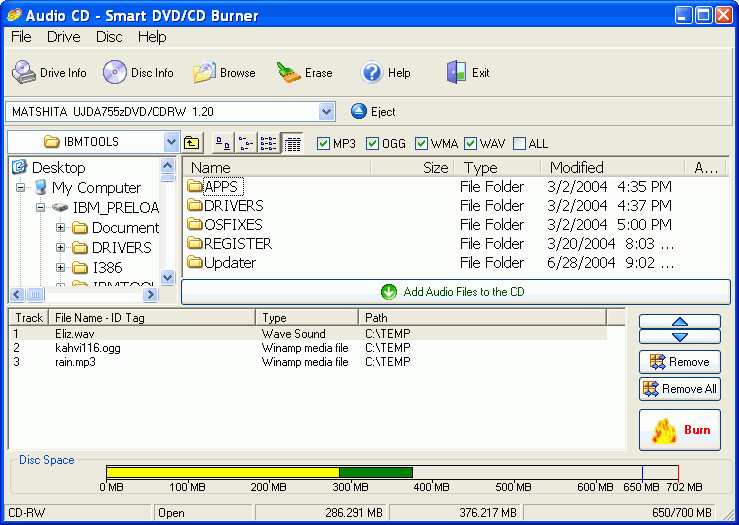Expand the IBMTOOLS folder dropdown
The width and height of the screenshot is (739, 525).
coord(171,141)
